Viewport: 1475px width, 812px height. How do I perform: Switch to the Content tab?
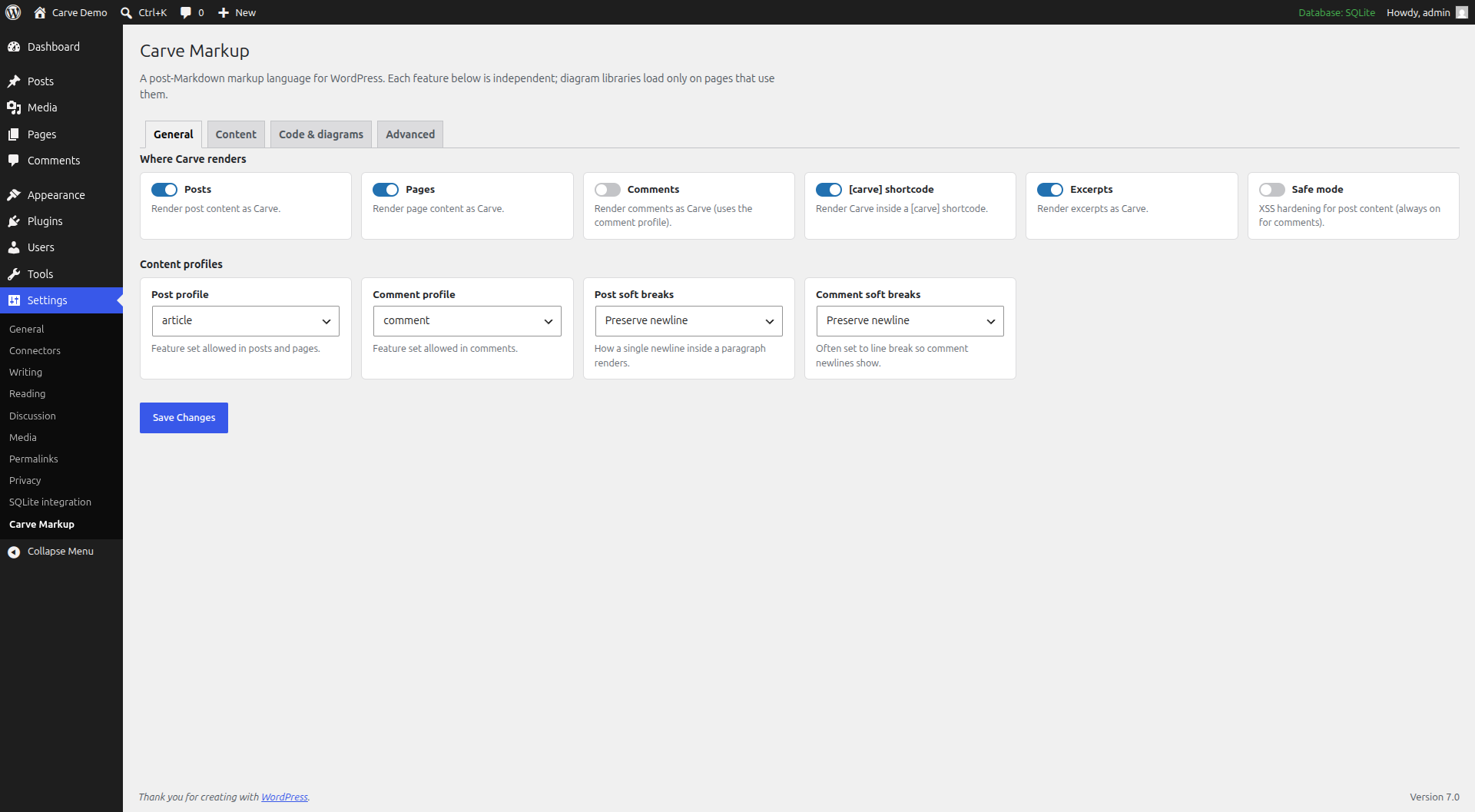(x=236, y=134)
